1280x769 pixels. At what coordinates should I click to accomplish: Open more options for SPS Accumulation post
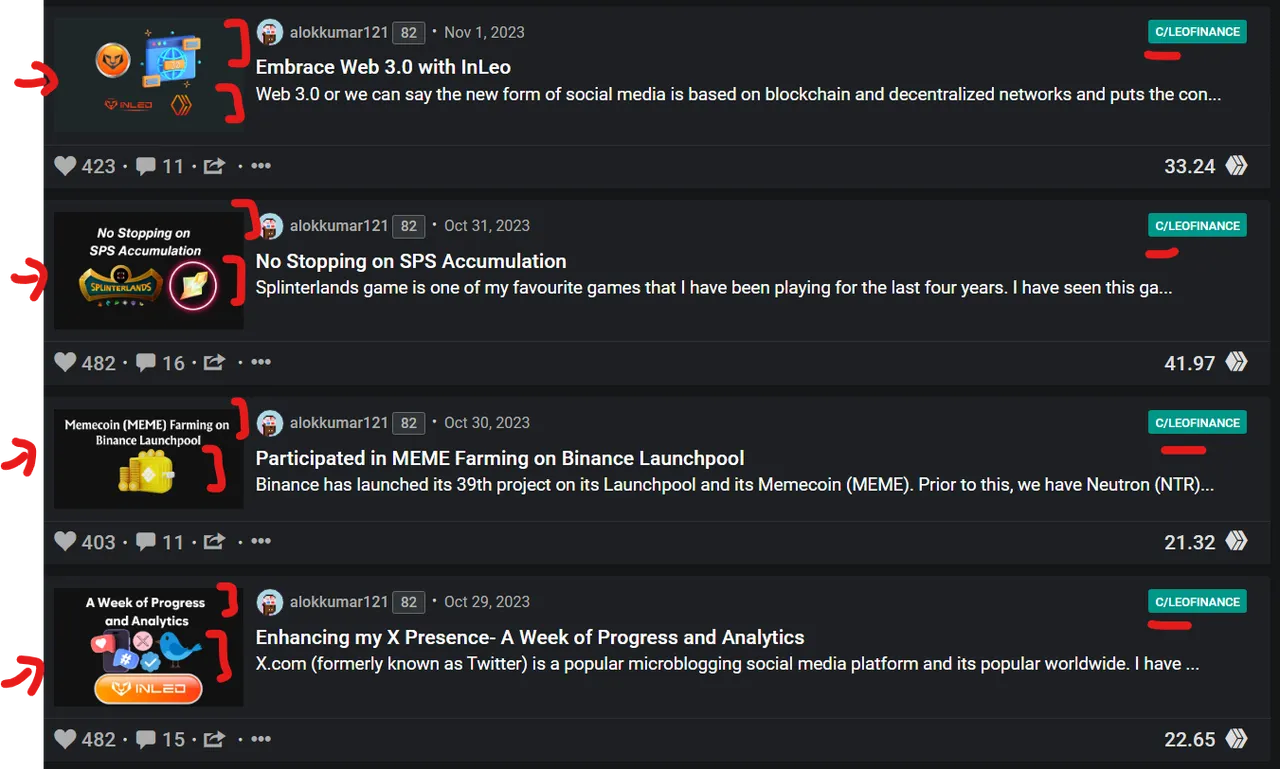point(261,362)
